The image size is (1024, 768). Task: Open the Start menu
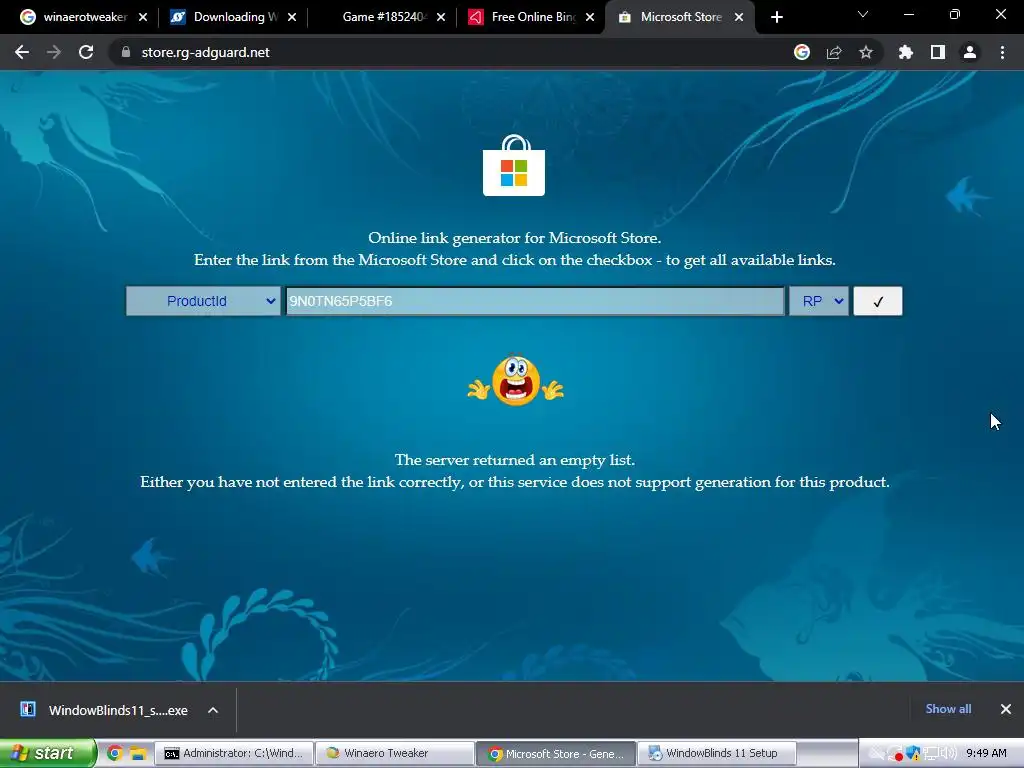pos(48,753)
